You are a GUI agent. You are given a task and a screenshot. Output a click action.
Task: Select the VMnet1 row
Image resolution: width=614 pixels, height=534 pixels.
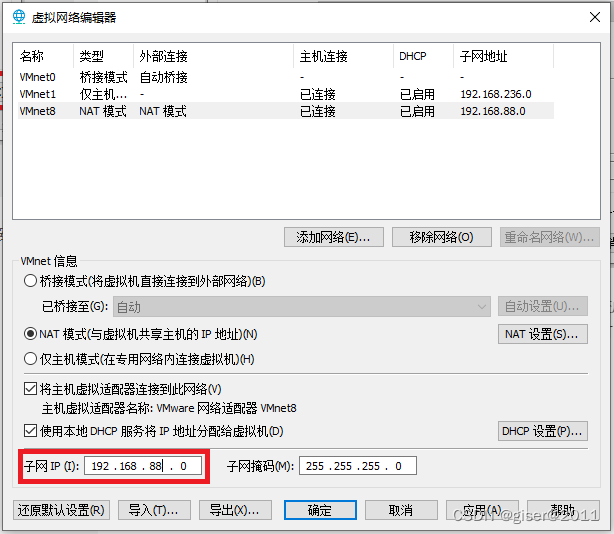click(x=286, y=94)
